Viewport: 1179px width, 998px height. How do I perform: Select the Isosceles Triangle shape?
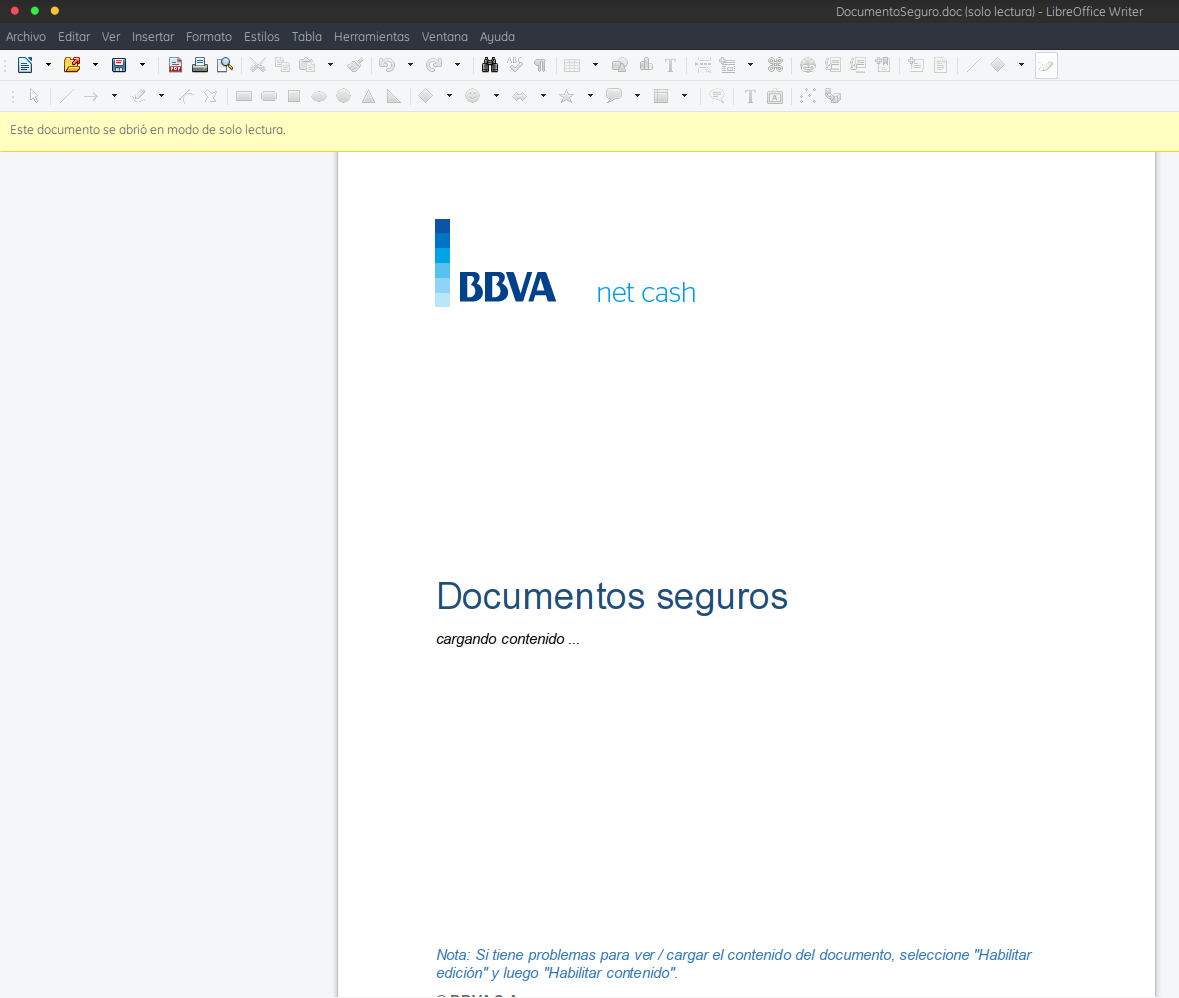368,96
